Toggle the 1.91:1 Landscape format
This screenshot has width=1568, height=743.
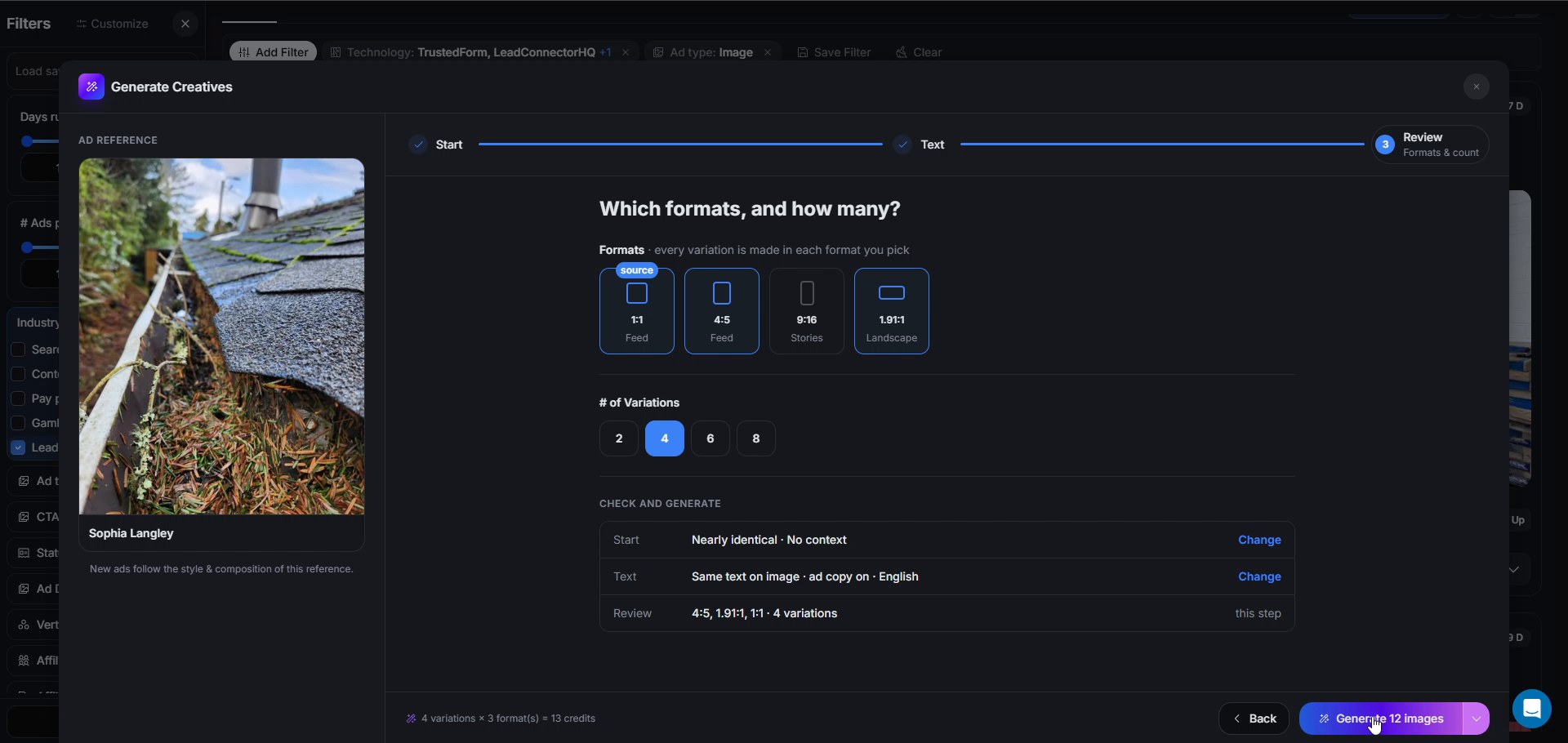click(x=892, y=311)
